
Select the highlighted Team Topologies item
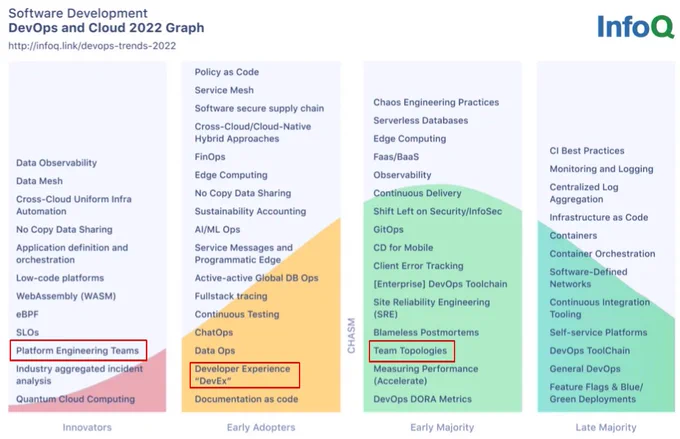coord(412,351)
